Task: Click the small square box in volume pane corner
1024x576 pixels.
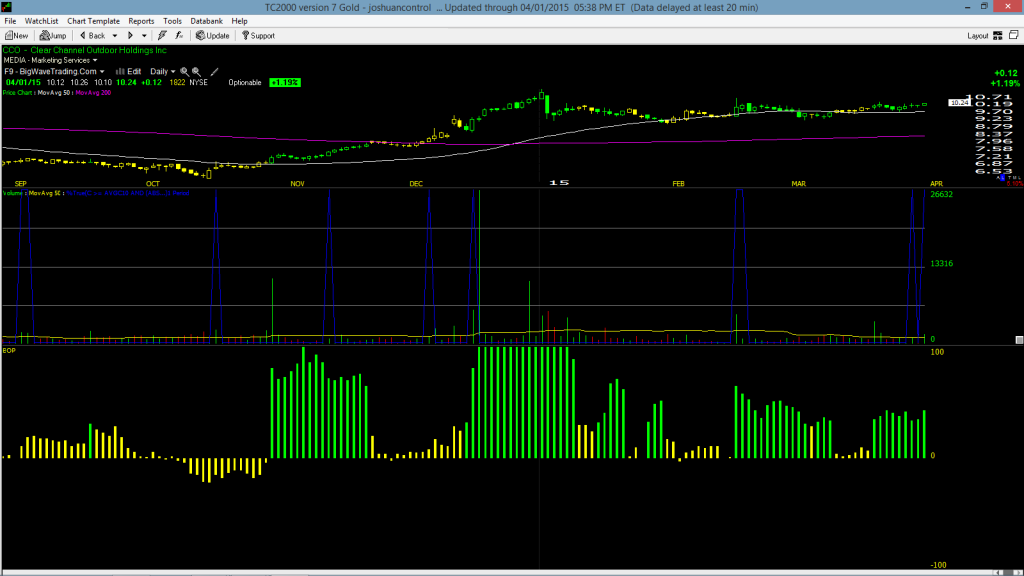Action: [x=1019, y=340]
